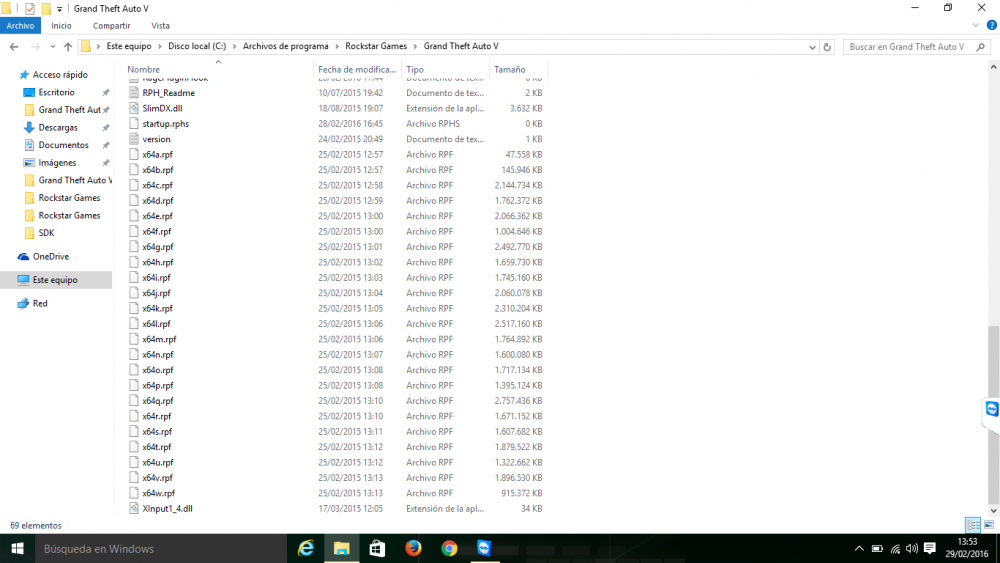
Task: Open Escritorio in navigation pane
Action: point(56,92)
